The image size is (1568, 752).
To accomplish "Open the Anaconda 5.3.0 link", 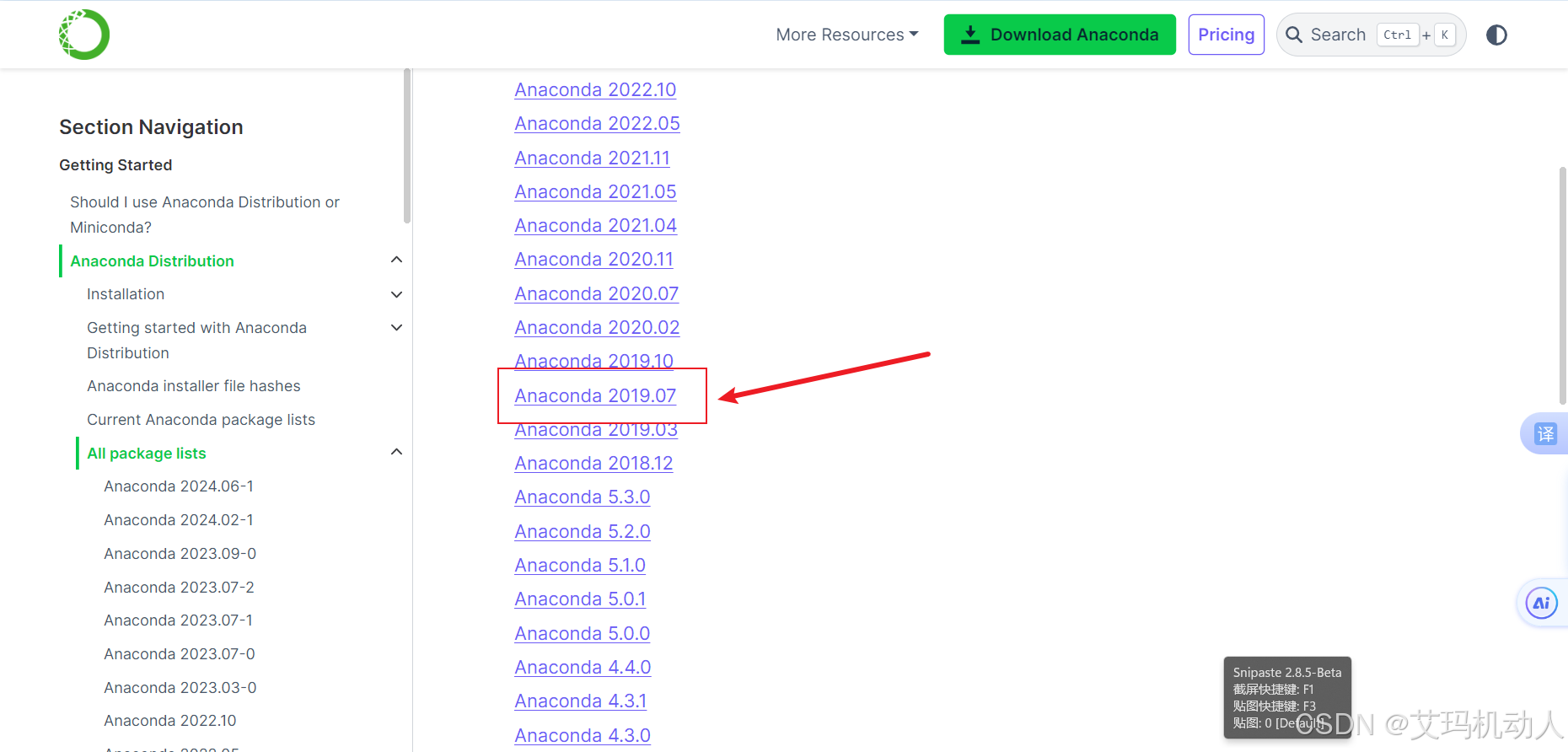I will coord(582,497).
